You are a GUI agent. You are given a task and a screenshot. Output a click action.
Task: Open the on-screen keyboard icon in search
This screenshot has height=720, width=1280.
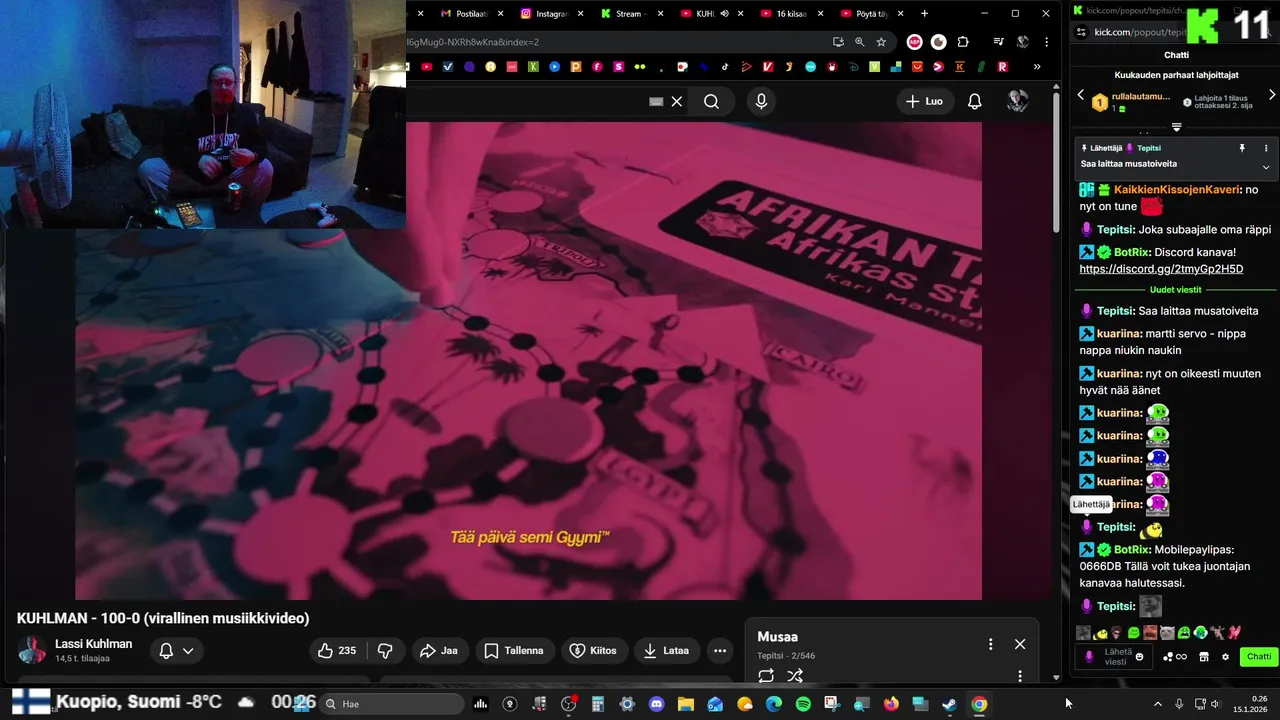(x=656, y=101)
